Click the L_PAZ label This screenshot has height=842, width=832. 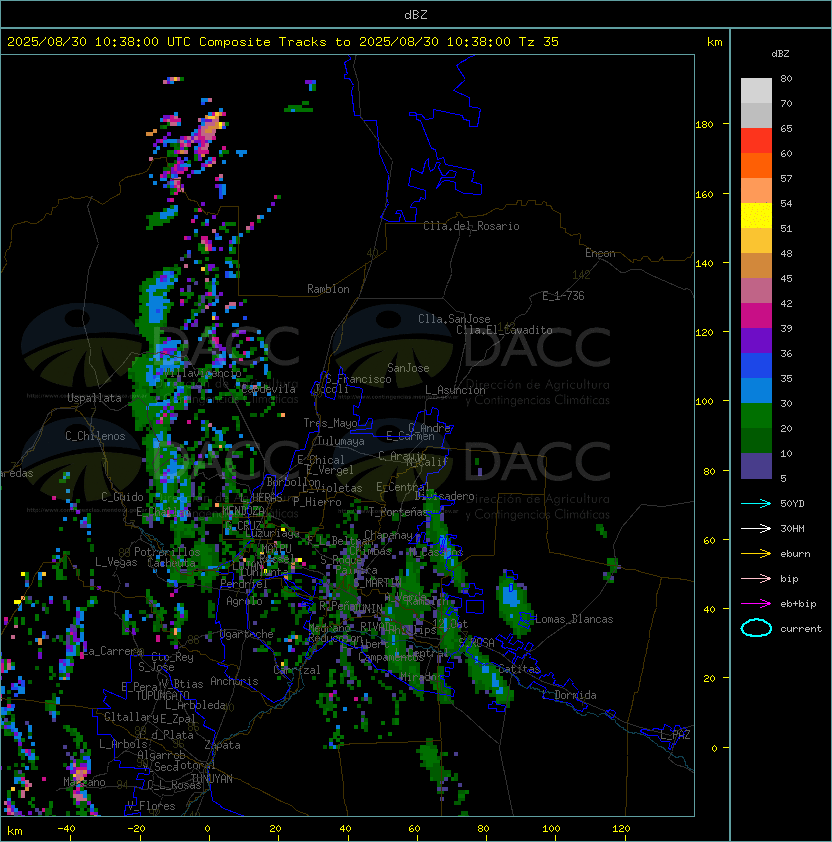[x=675, y=735]
